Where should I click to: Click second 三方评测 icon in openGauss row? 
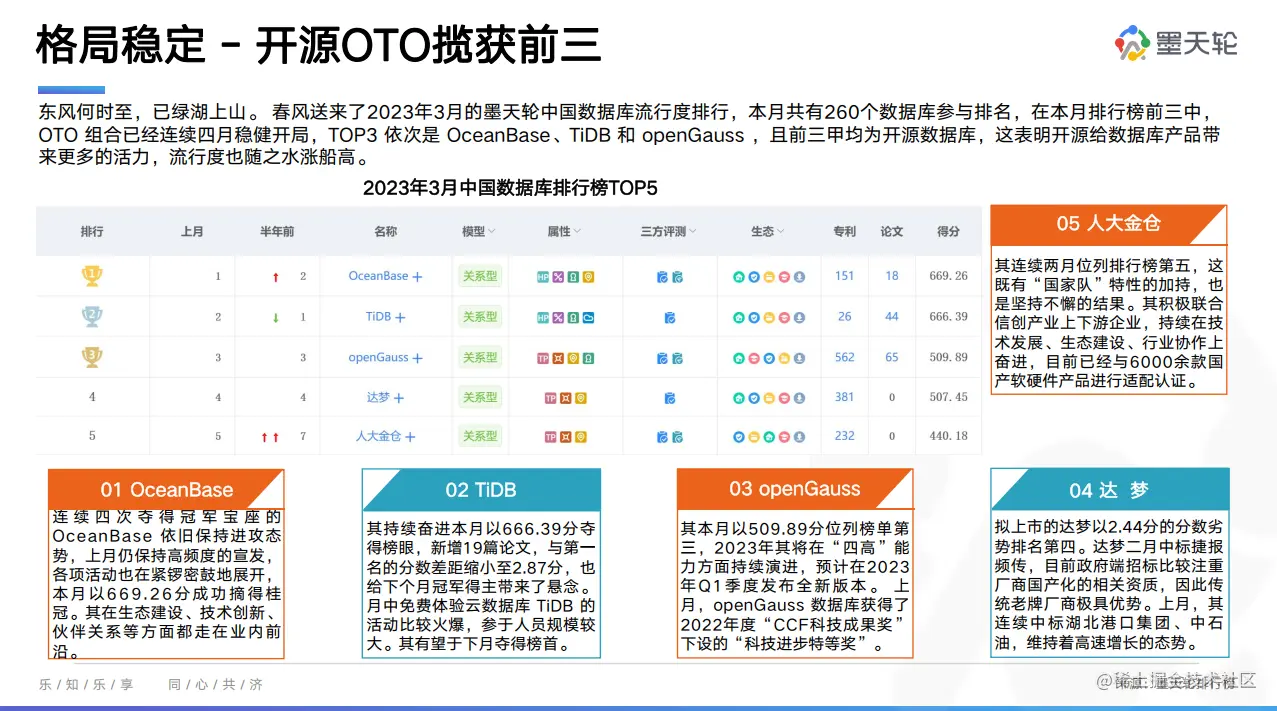677,358
